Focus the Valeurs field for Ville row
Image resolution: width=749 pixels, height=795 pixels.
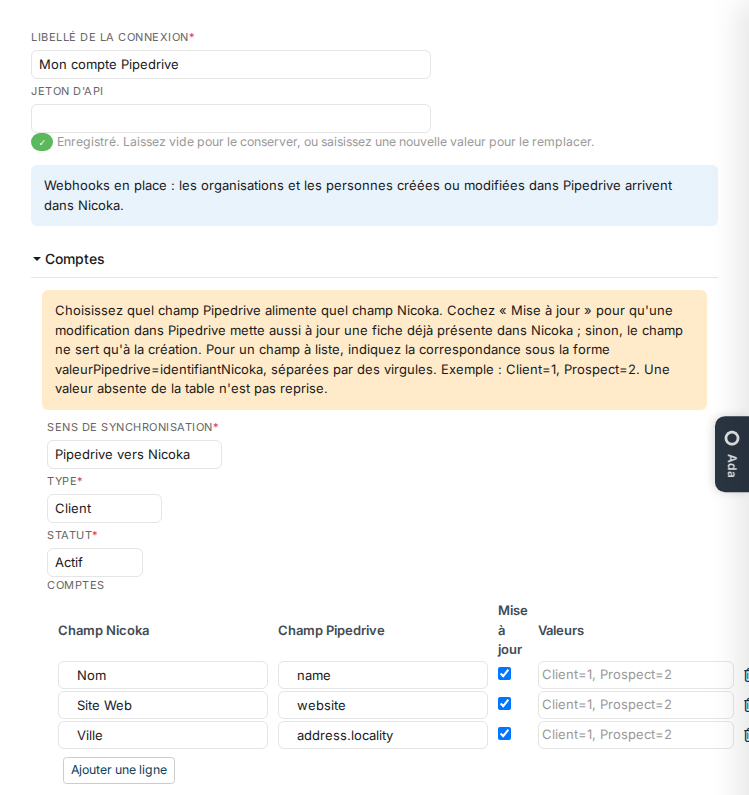pyautogui.click(x=636, y=735)
